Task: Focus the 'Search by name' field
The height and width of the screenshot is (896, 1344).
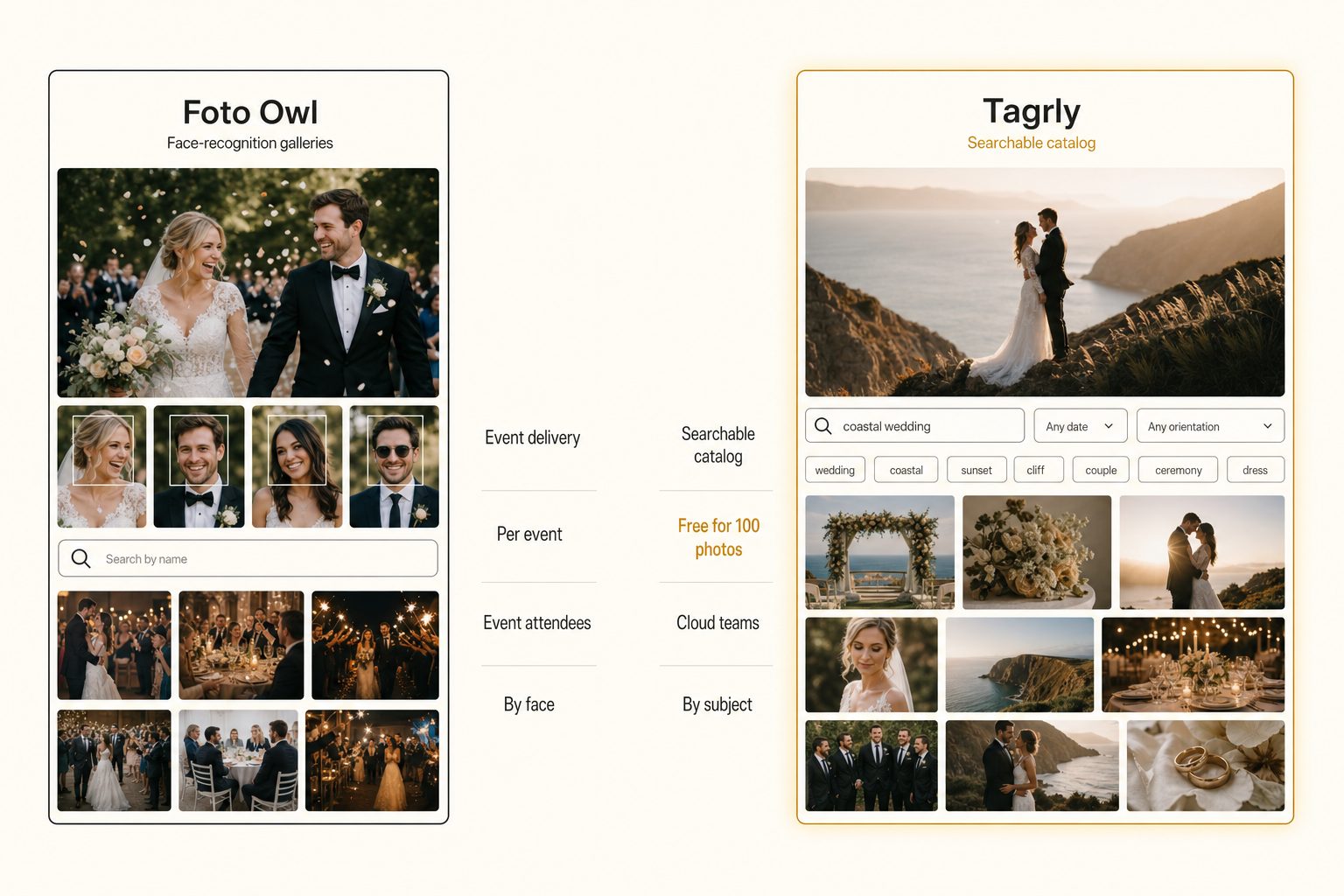Action: 248,558
